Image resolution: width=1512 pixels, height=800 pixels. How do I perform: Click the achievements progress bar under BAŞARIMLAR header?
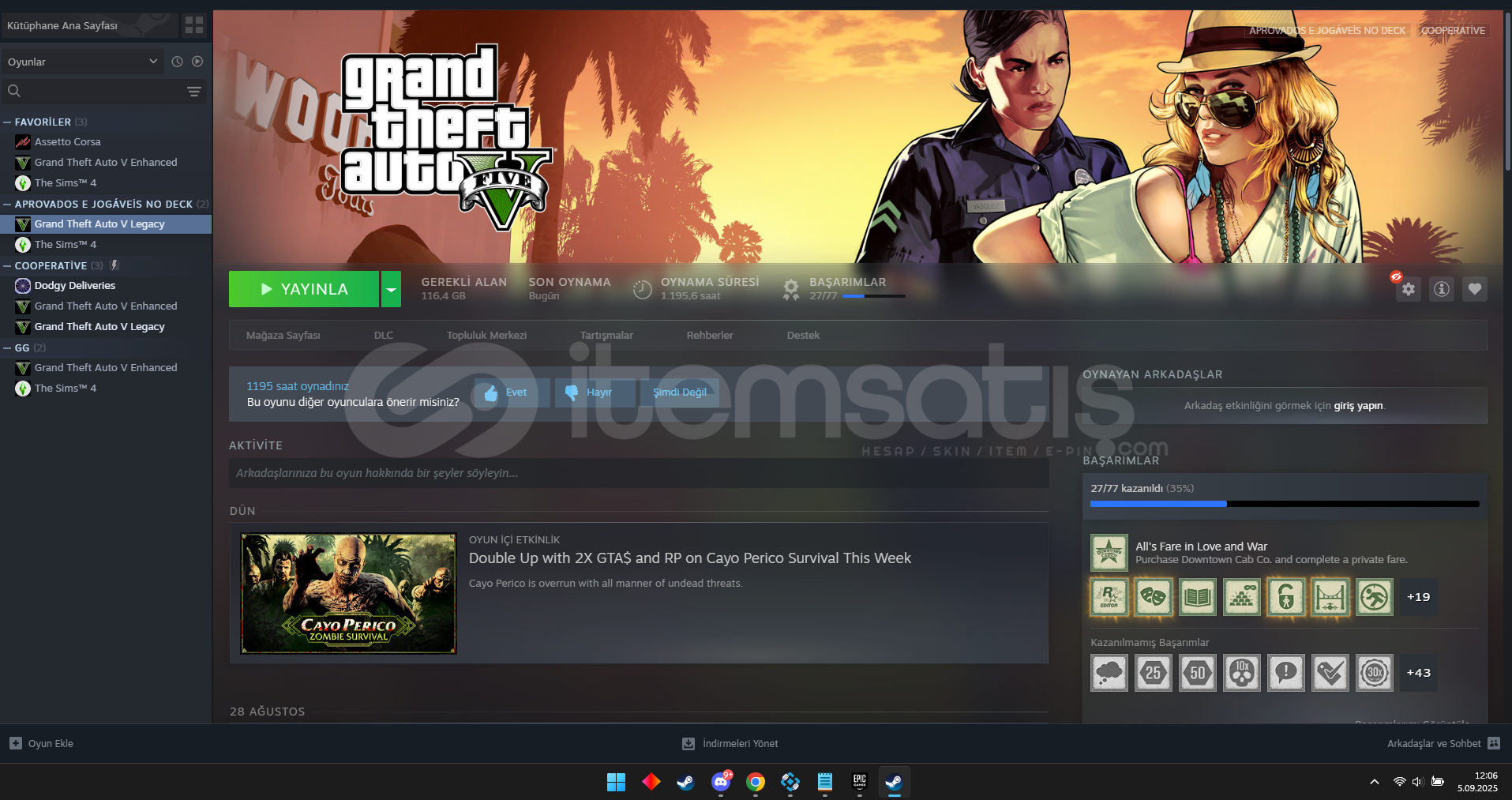tap(874, 296)
